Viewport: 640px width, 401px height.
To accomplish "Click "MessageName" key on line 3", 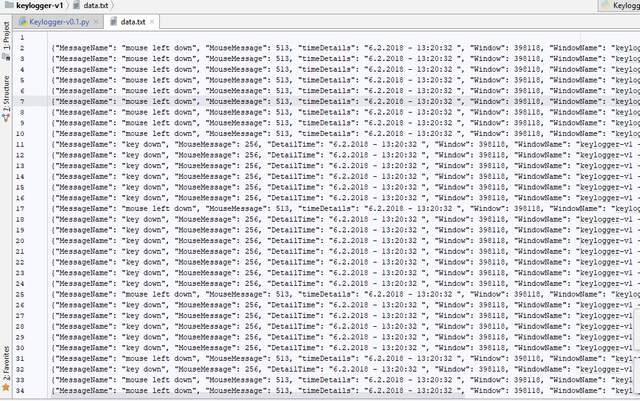I will pos(86,58).
